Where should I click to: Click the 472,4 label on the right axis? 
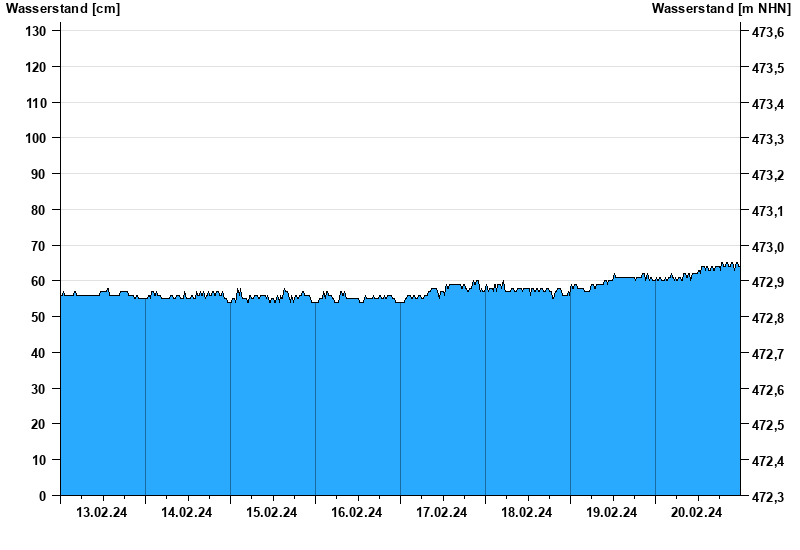(768, 461)
